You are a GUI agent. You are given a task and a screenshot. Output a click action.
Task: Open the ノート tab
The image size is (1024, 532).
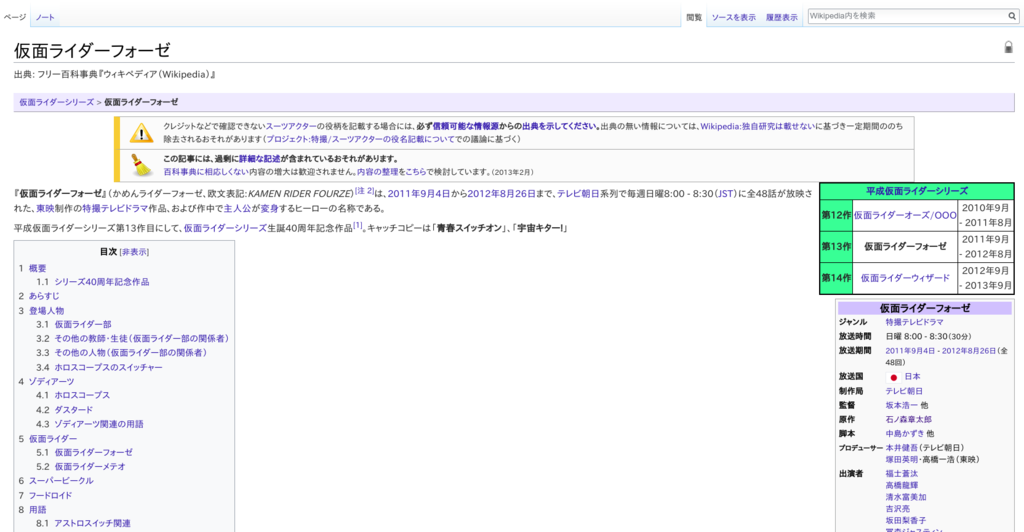[x=45, y=17]
